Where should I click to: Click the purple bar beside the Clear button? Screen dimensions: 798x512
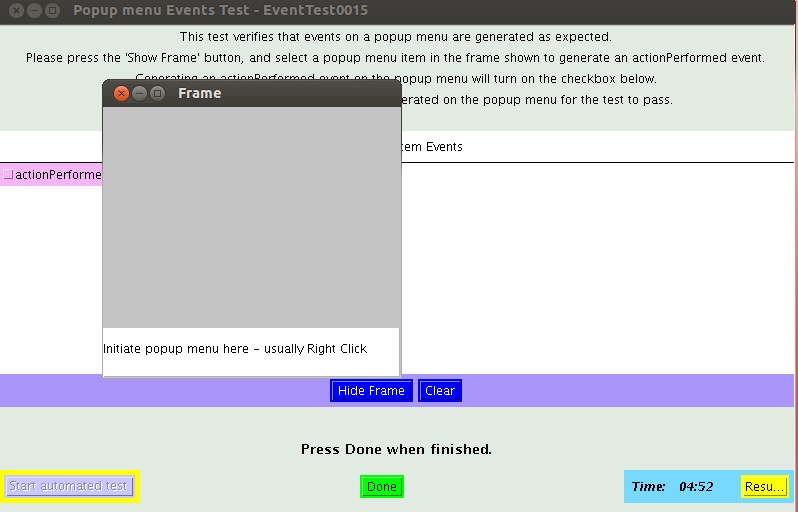(620, 391)
